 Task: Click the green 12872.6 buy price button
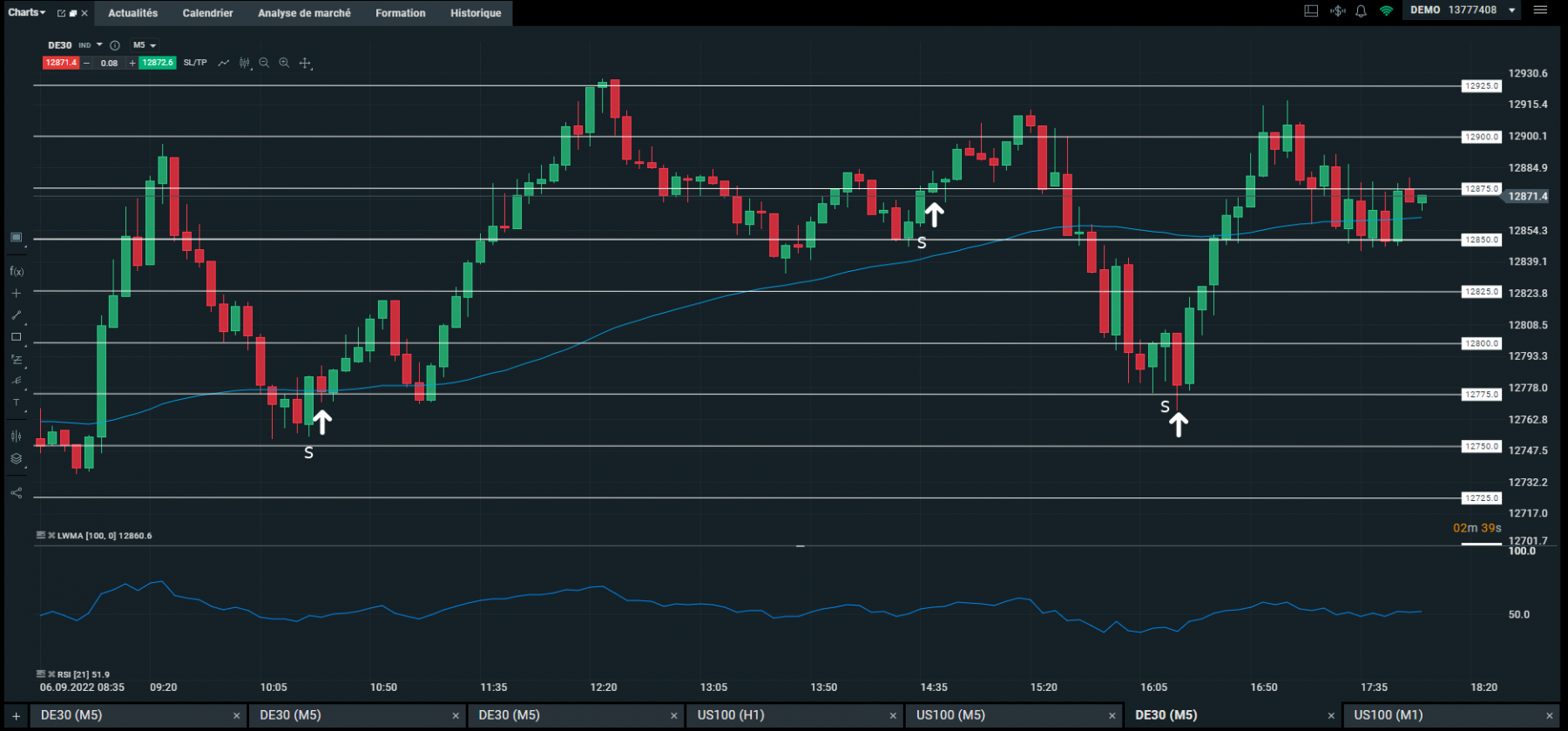[x=158, y=63]
